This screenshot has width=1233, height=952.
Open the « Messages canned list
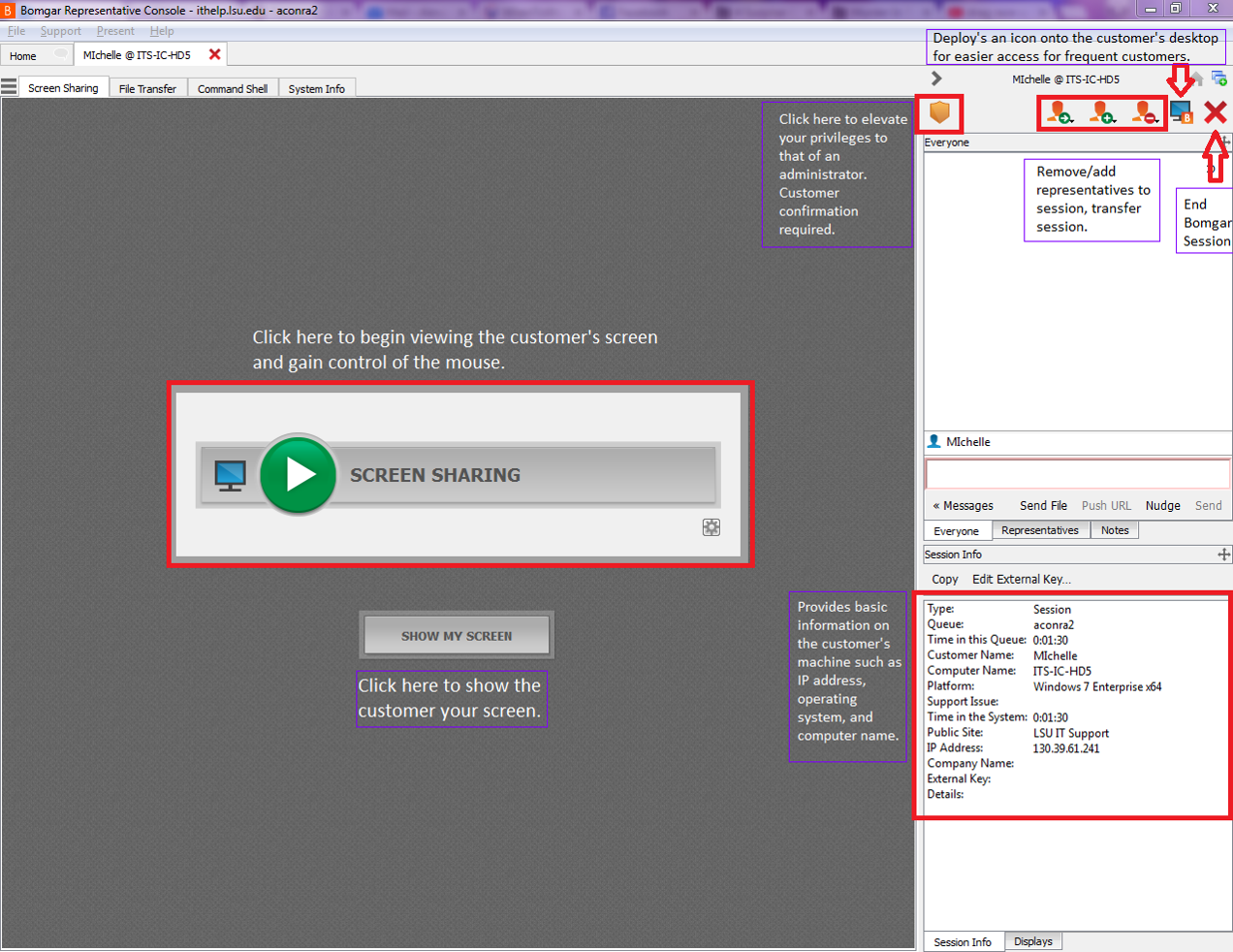(963, 506)
